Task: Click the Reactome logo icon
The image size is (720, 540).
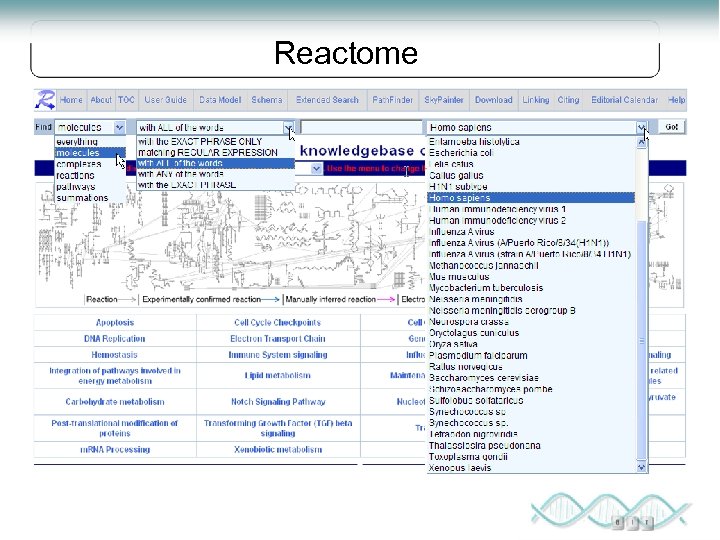Action: click(45, 100)
